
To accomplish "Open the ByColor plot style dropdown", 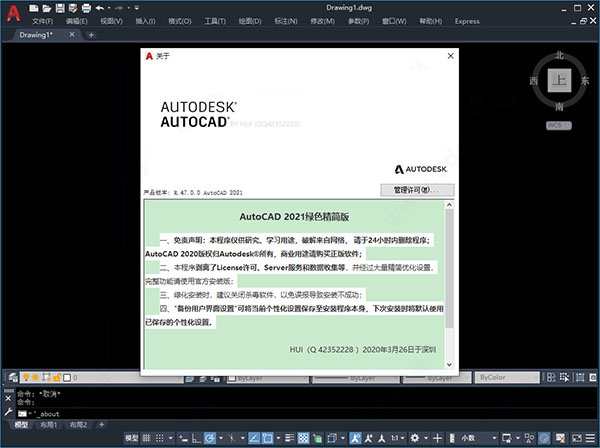I will coord(507,378).
